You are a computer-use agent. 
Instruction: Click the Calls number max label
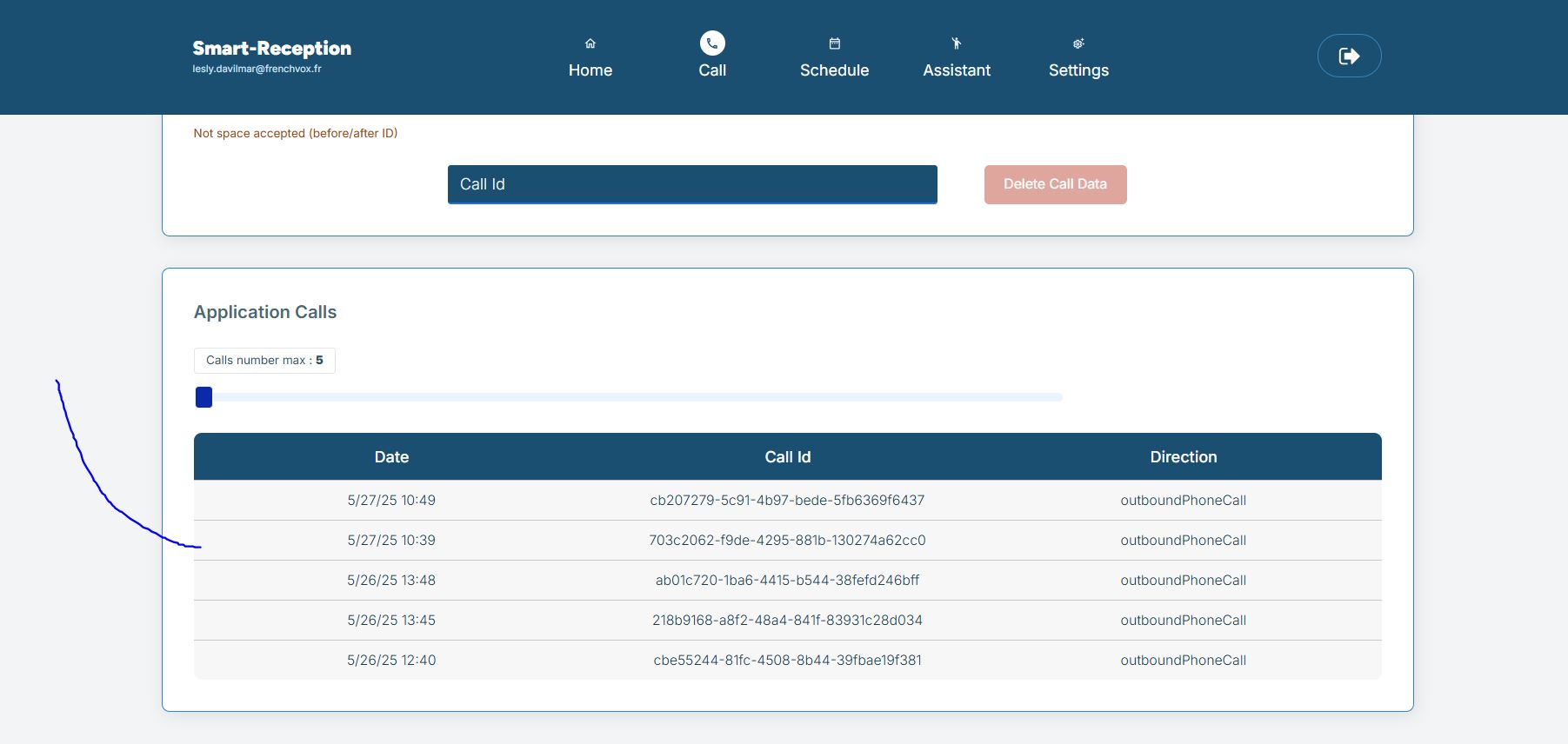[x=264, y=361]
